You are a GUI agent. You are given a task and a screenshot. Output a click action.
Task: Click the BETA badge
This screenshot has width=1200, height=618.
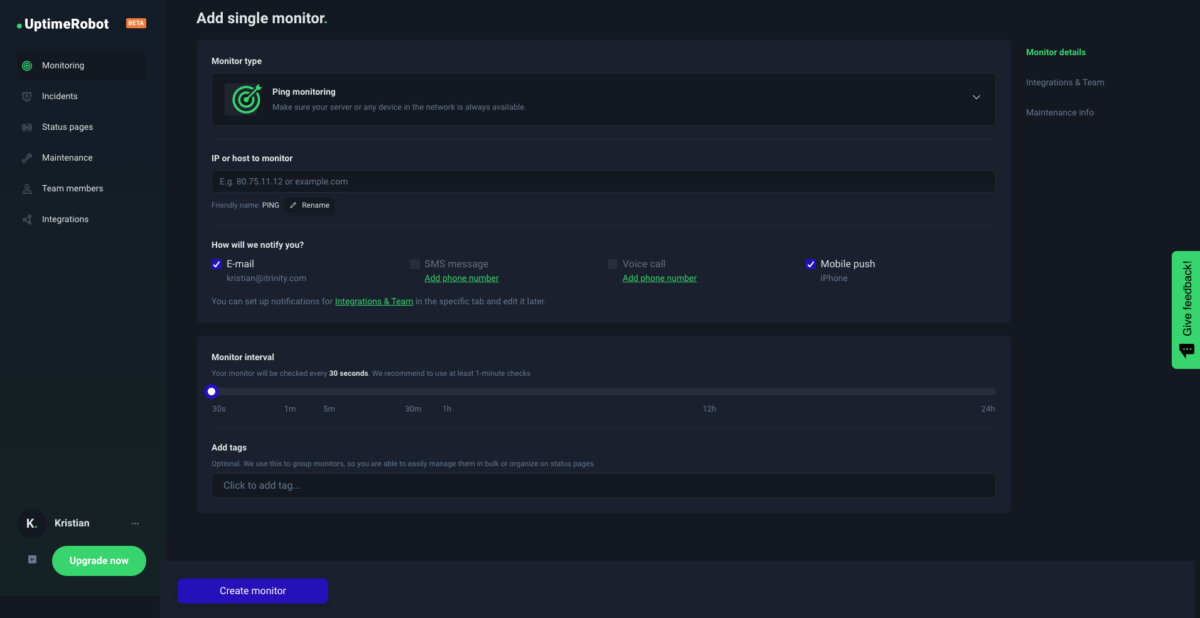[x=136, y=22]
